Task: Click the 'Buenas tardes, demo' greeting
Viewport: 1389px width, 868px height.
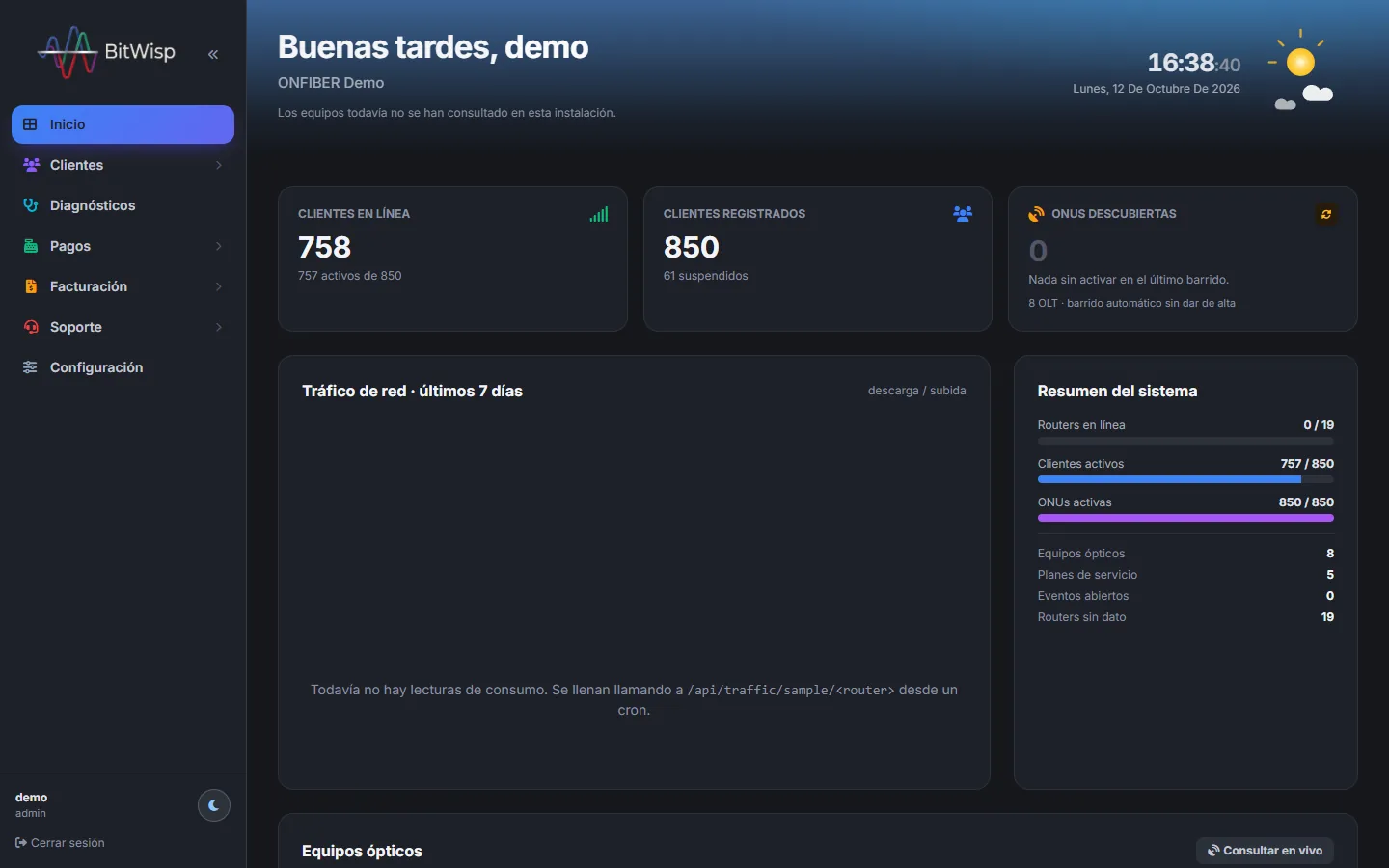Action: (x=433, y=47)
